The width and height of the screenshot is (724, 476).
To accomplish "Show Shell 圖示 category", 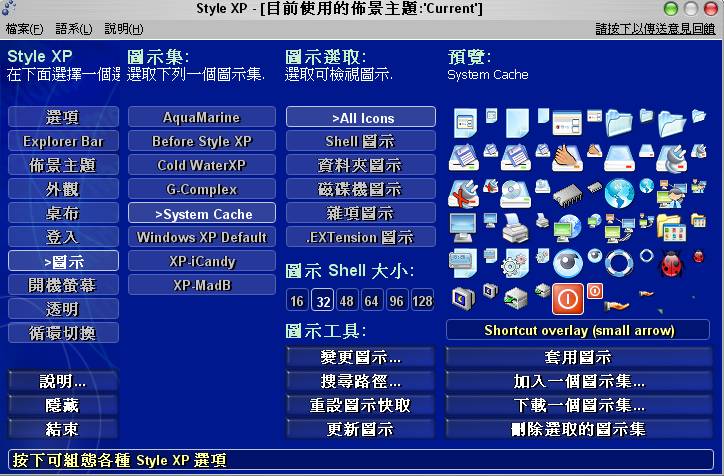I will [361, 141].
